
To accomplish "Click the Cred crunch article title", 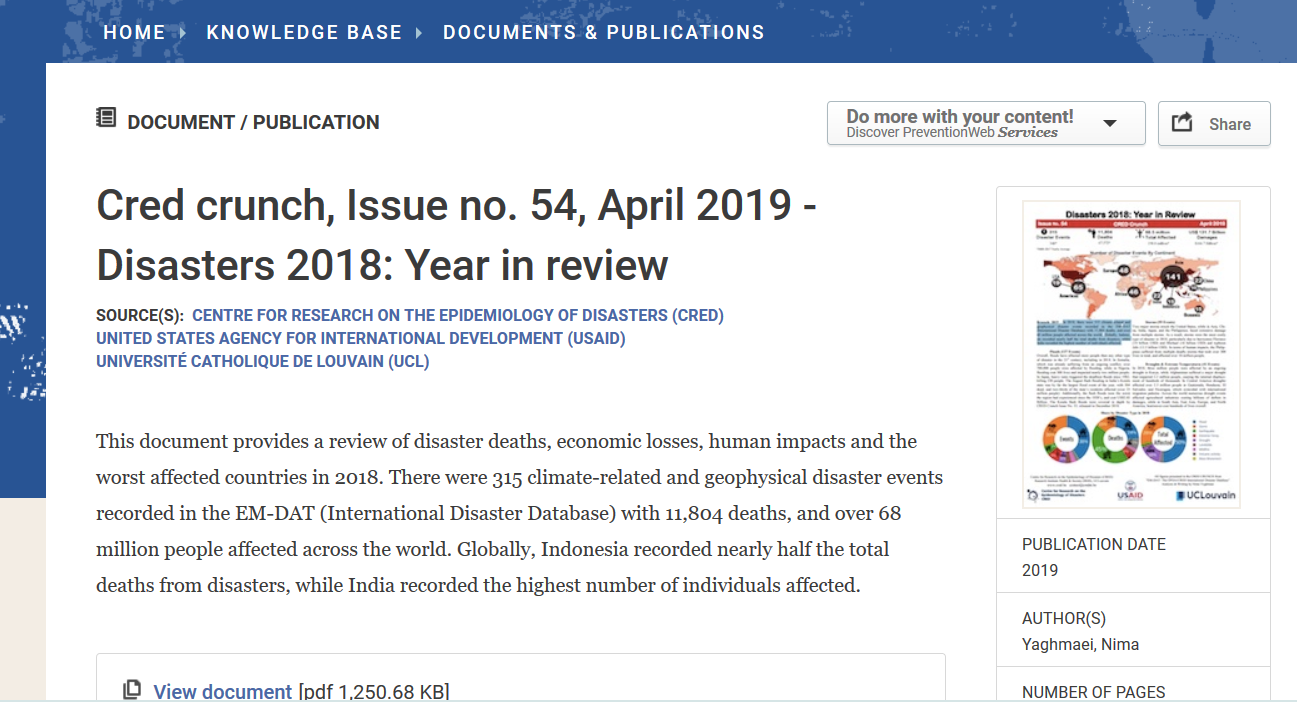I will point(457,235).
